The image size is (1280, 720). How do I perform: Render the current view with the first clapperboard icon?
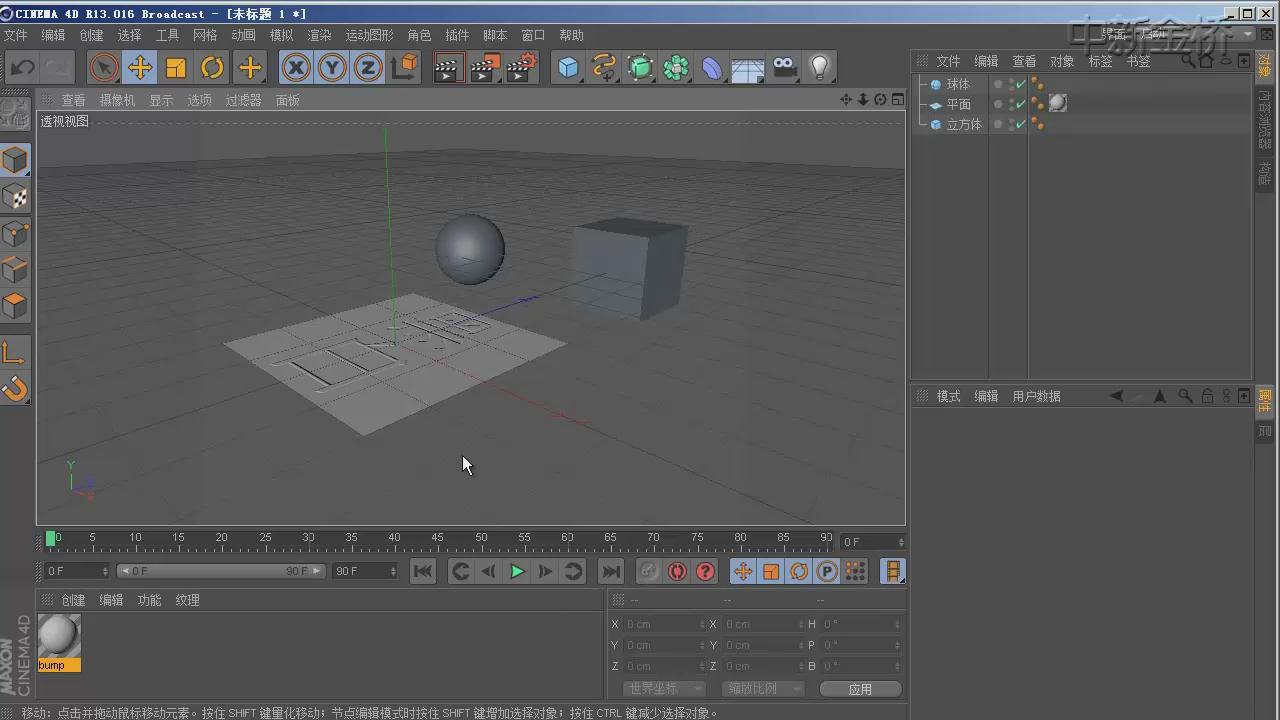coord(448,67)
